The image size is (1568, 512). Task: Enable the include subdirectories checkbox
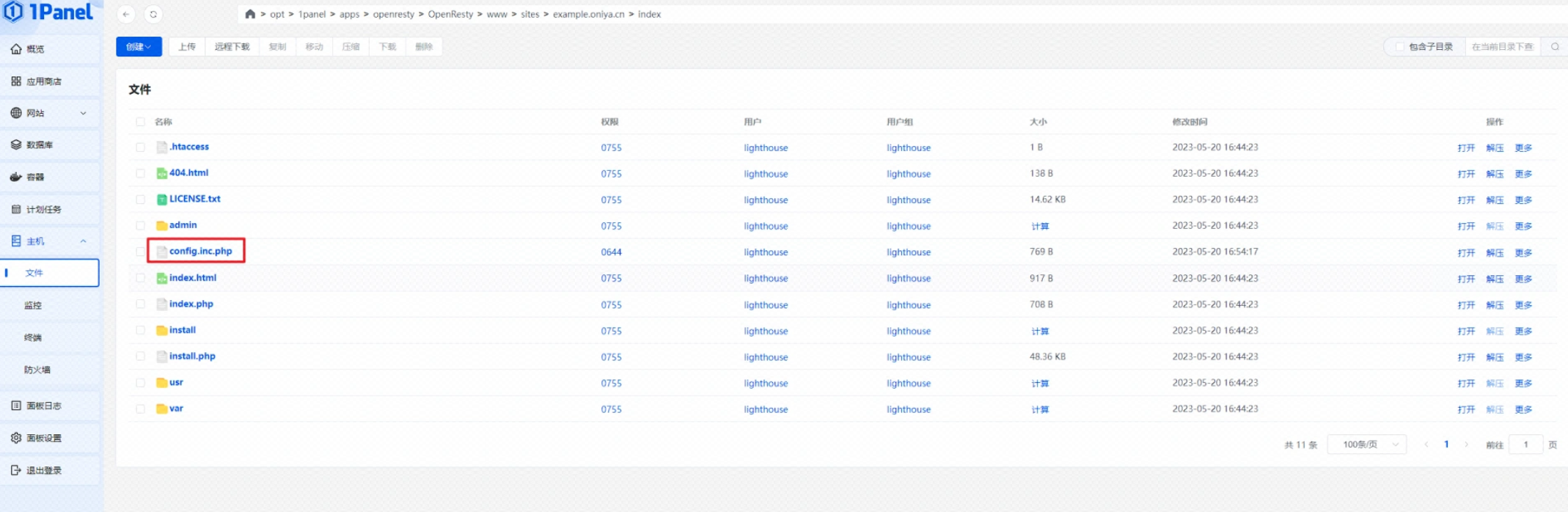tap(1399, 47)
